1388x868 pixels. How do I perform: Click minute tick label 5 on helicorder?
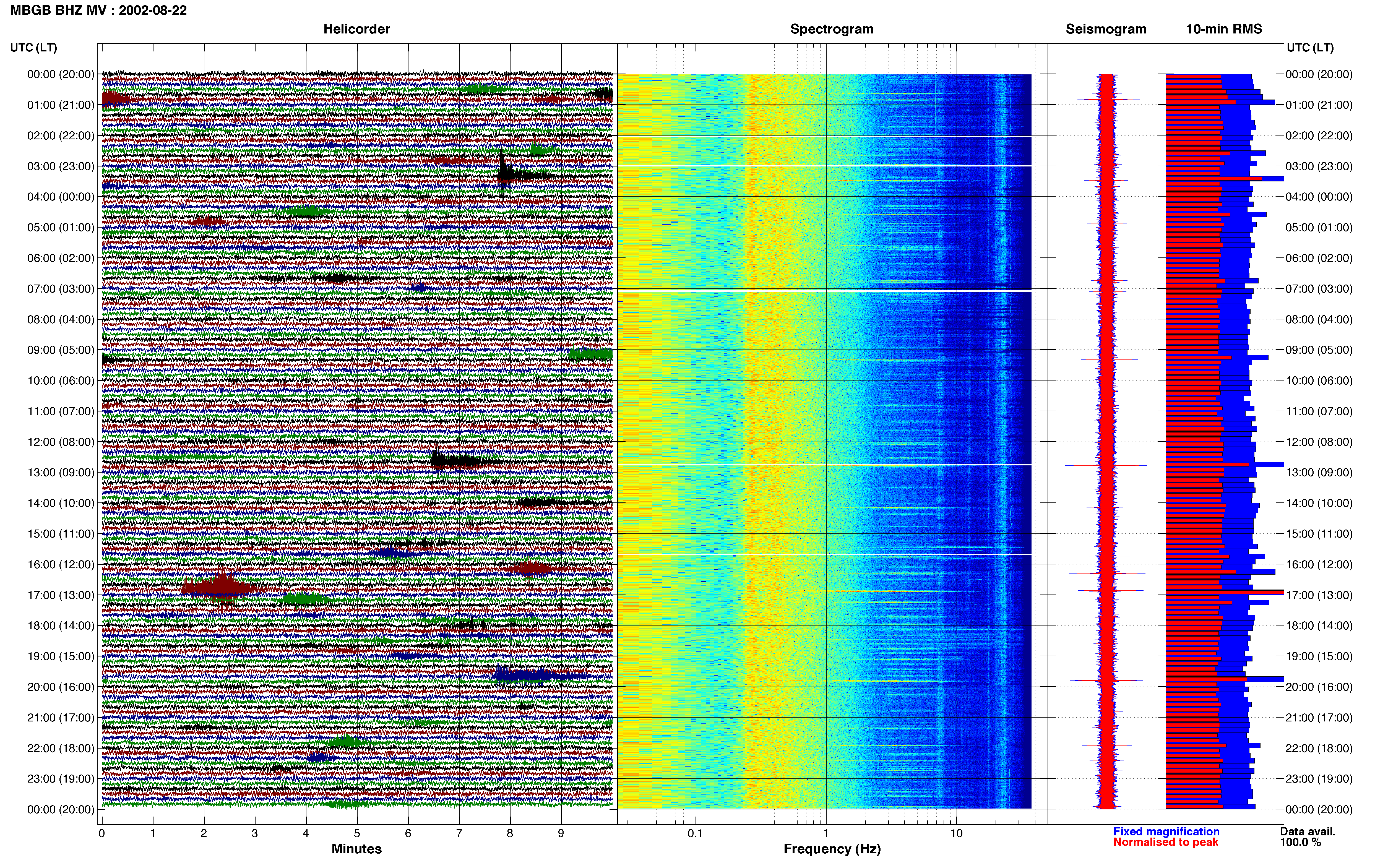click(x=357, y=833)
